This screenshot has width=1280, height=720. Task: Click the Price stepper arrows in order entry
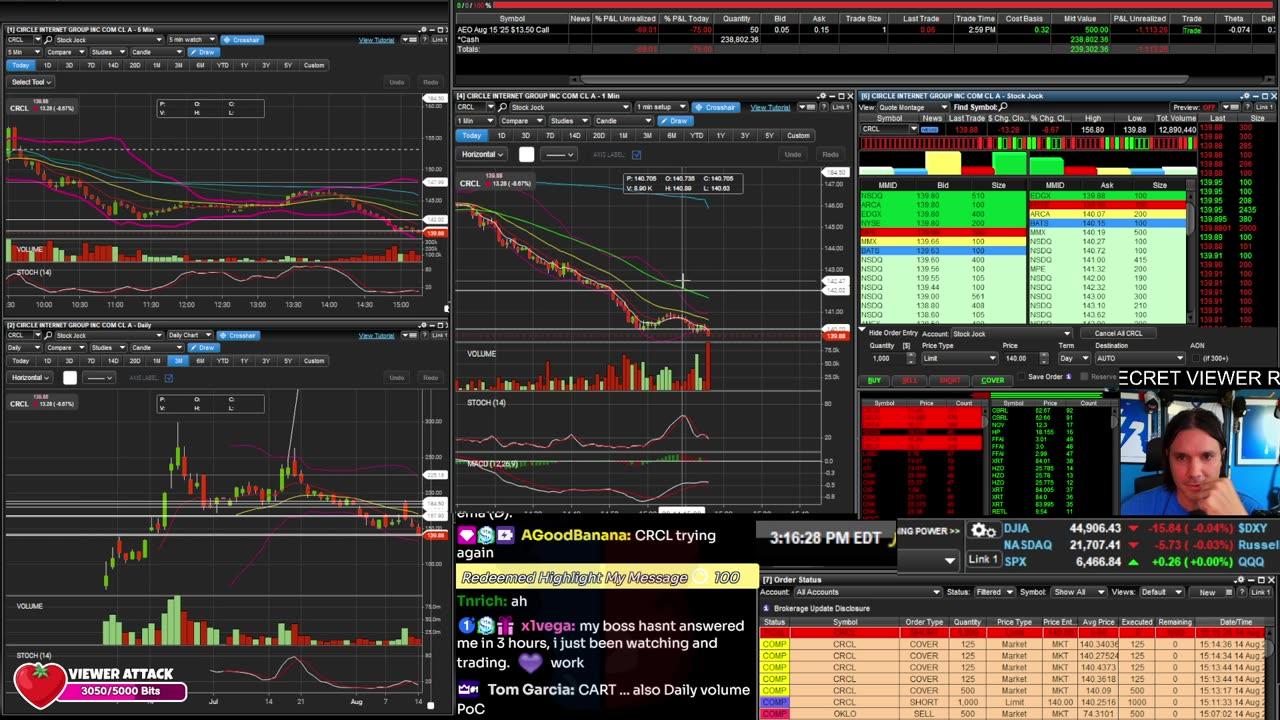(1044, 358)
